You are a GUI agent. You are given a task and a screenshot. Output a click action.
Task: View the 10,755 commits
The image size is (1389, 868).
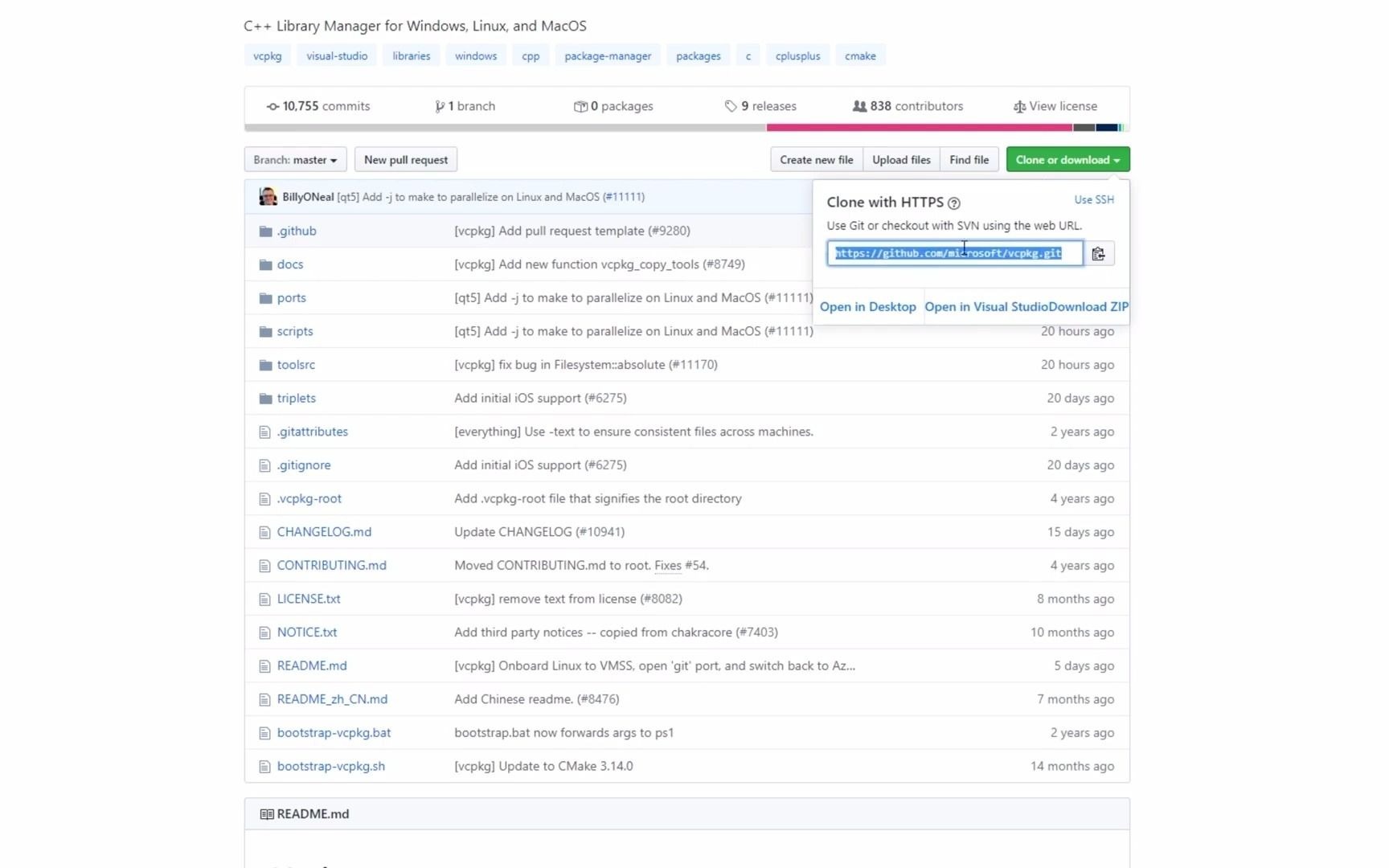pyautogui.click(x=318, y=107)
